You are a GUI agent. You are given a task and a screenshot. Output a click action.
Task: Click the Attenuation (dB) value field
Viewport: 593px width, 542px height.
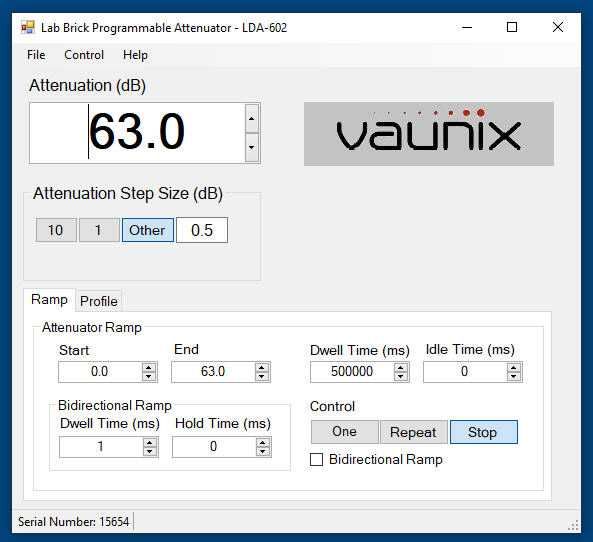(137, 133)
